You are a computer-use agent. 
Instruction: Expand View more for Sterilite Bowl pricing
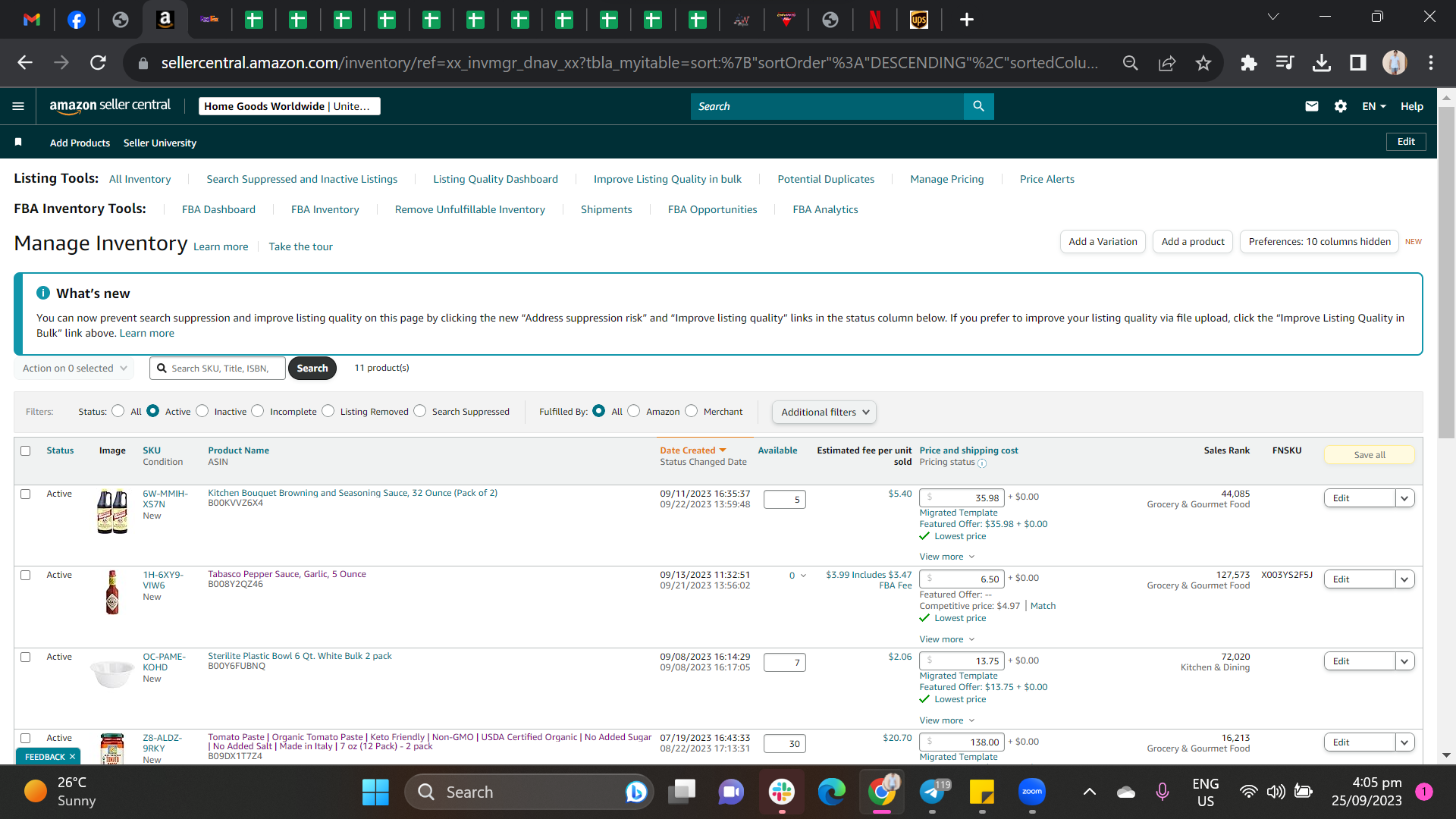click(946, 720)
